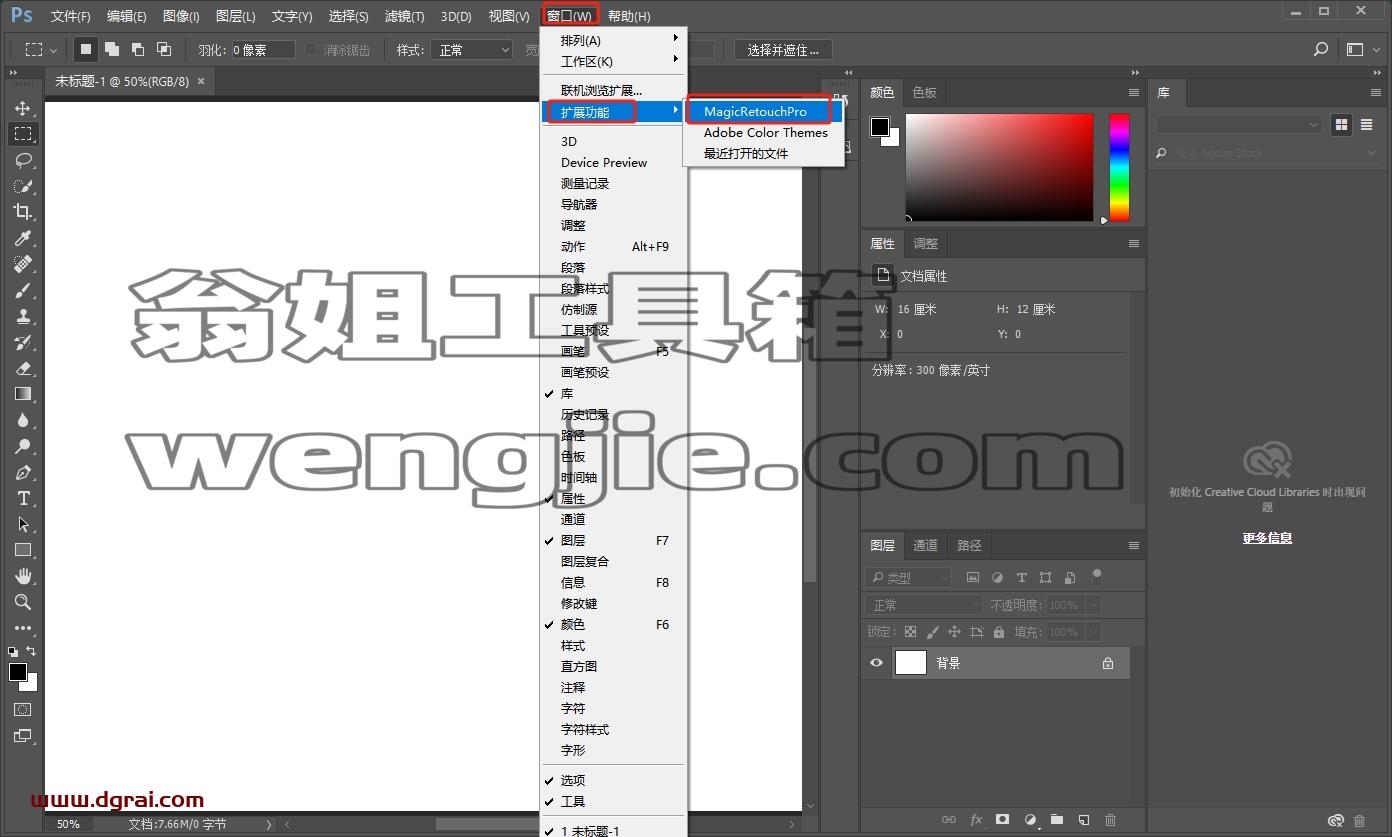Screen dimensions: 1392x837
Task: Select the Pen tool
Action: point(22,472)
